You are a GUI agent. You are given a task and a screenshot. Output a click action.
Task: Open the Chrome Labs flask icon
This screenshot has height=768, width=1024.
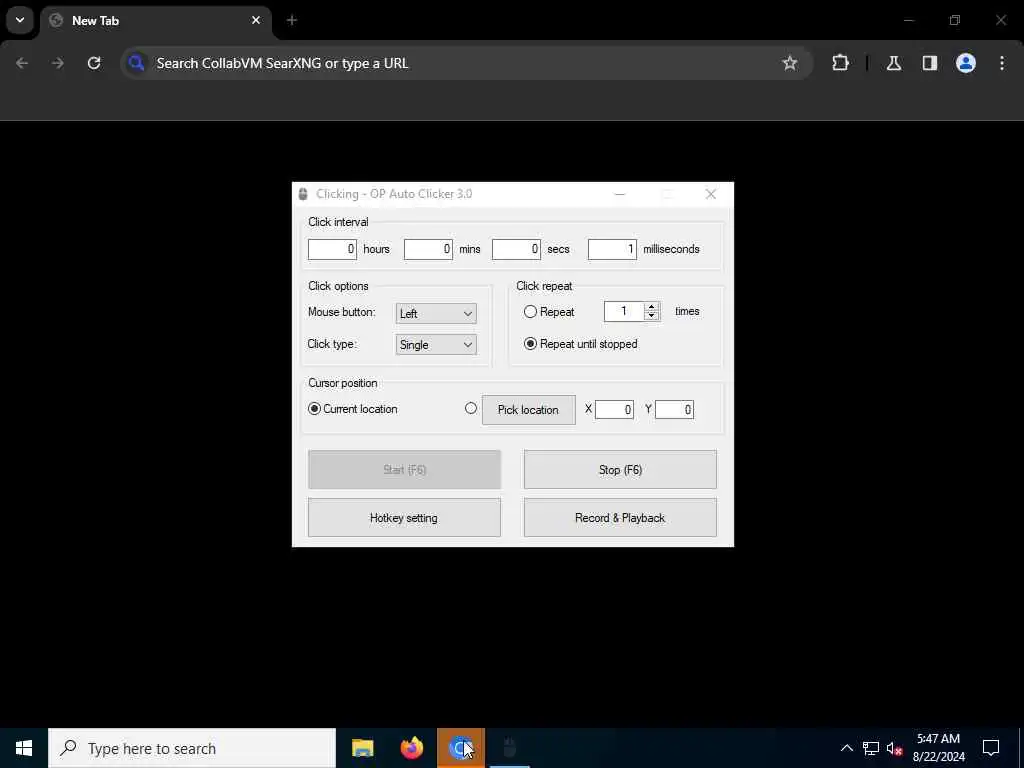coord(894,63)
